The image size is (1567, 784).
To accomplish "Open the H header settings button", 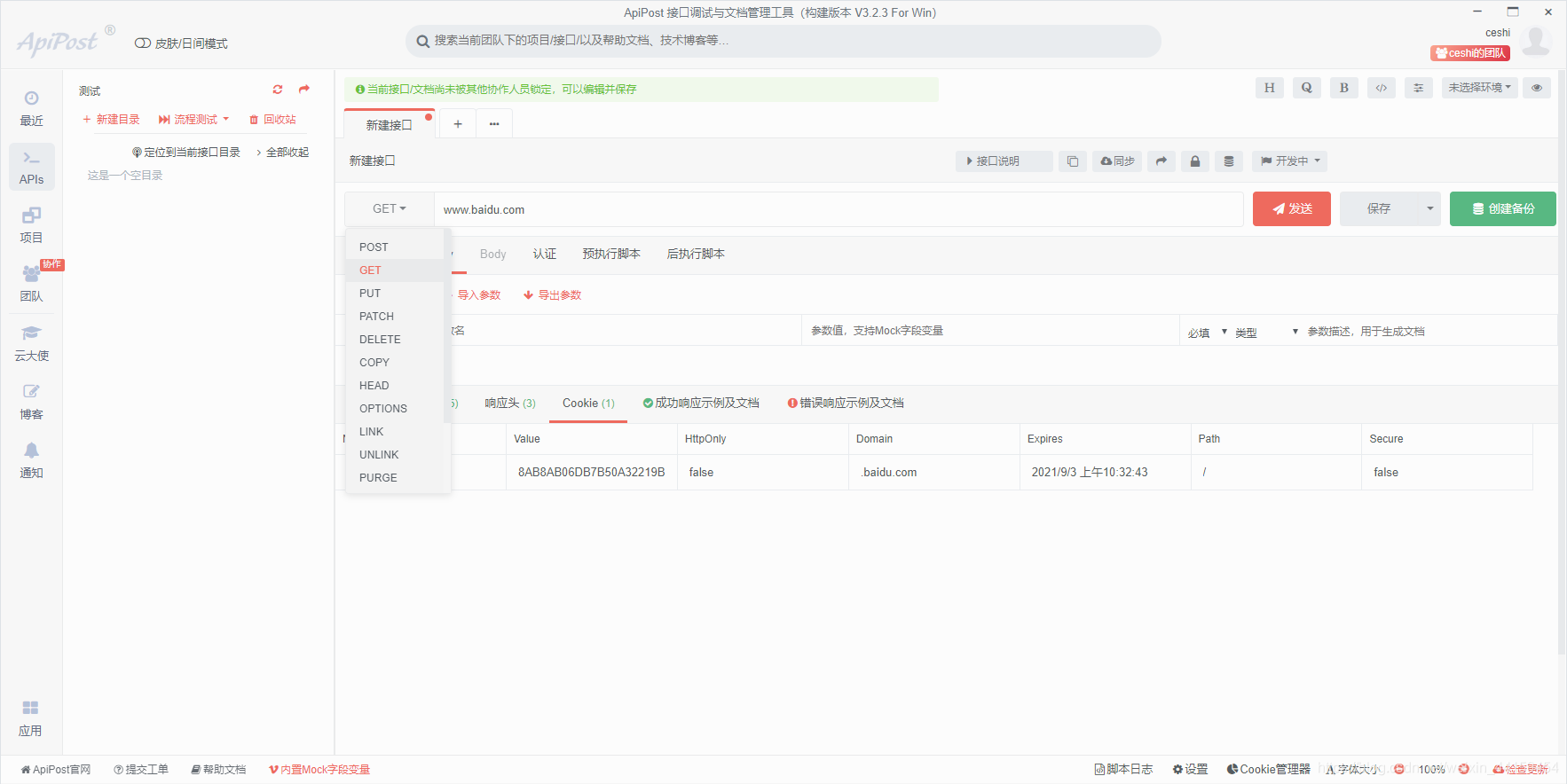I will click(1270, 88).
